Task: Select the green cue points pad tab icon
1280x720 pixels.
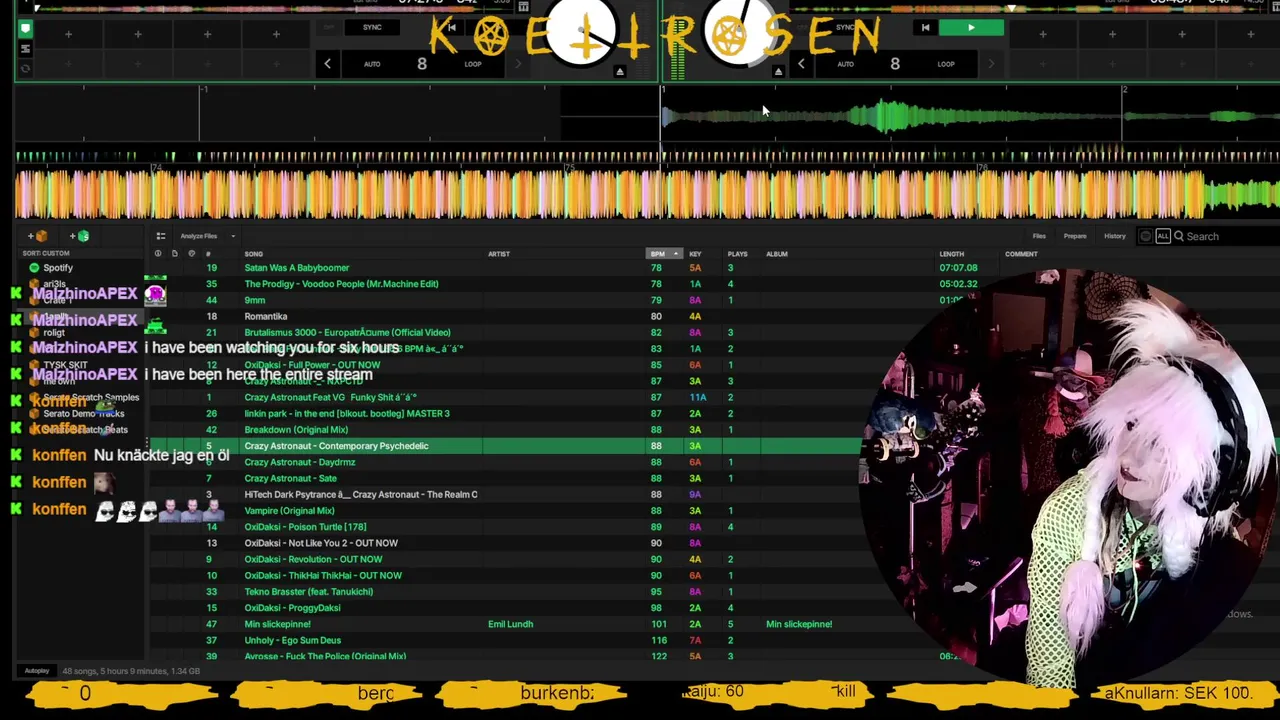Action: click(x=26, y=29)
